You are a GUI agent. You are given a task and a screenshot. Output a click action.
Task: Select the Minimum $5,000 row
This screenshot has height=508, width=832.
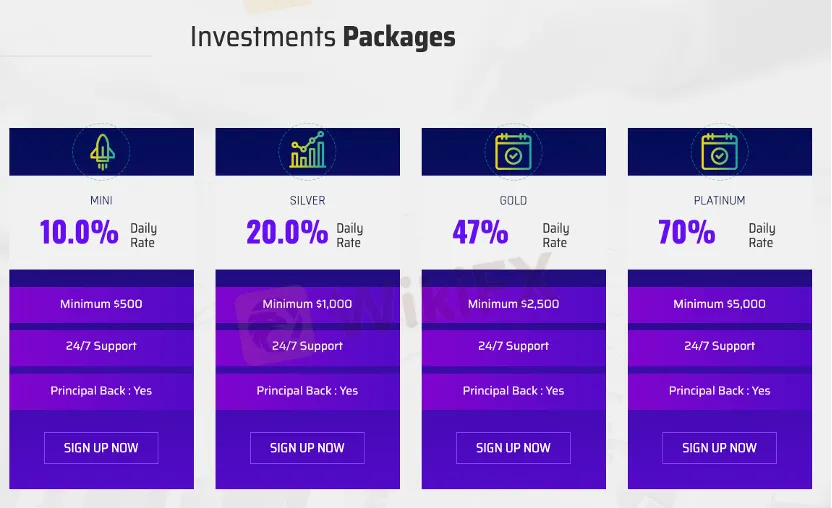click(719, 304)
